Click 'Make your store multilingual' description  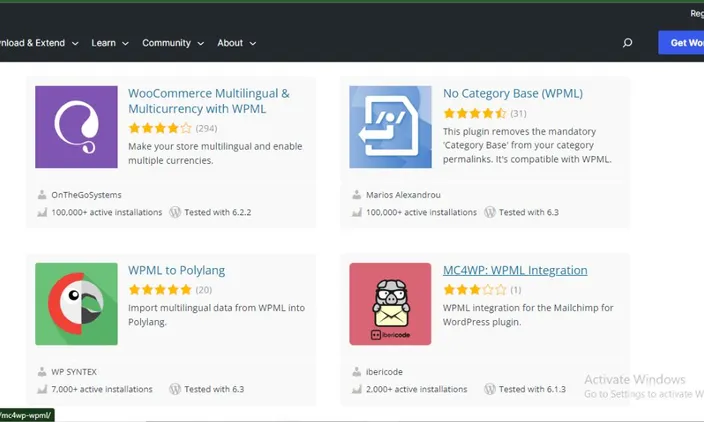click(215, 153)
